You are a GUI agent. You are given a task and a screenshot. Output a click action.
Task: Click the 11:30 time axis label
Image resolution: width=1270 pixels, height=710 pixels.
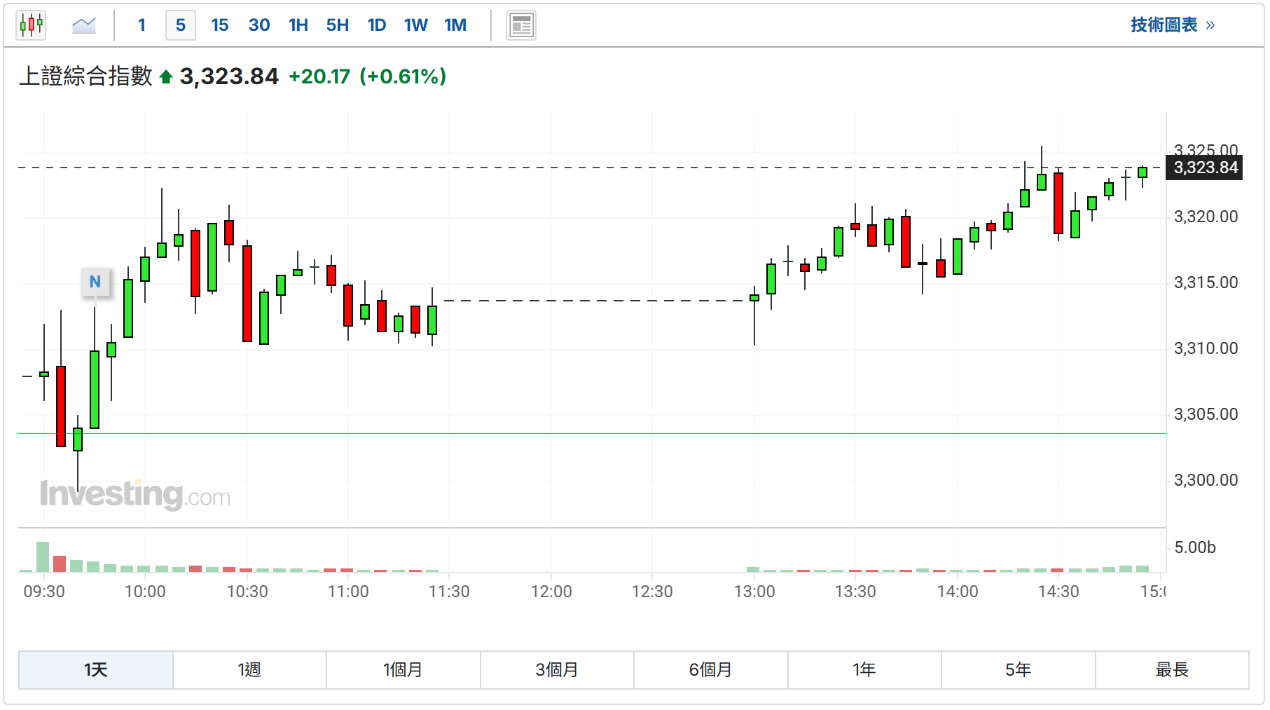[x=449, y=591]
